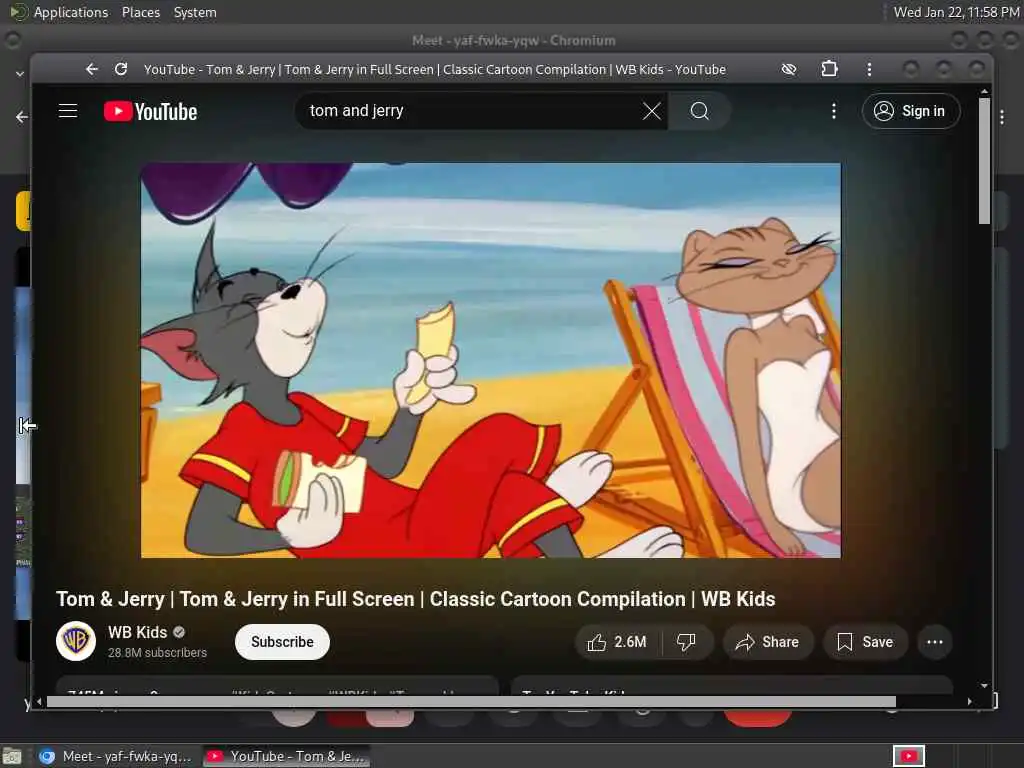
Task: Click '28.8M subscribers' text
Action: point(157,652)
